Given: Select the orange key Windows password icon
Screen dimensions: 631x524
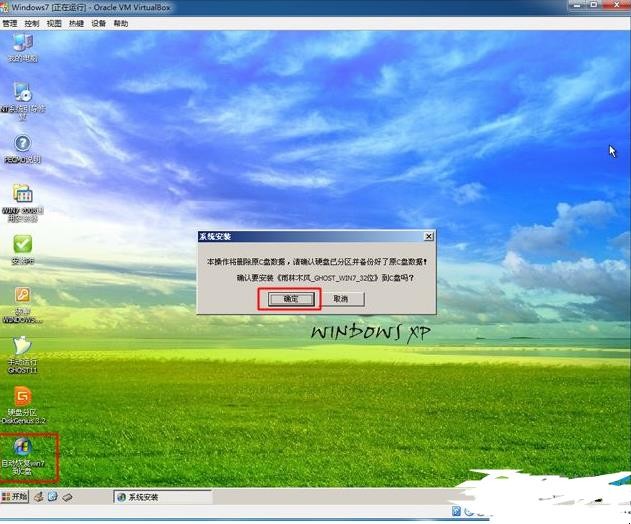Looking at the screenshot, I should click(x=23, y=305).
